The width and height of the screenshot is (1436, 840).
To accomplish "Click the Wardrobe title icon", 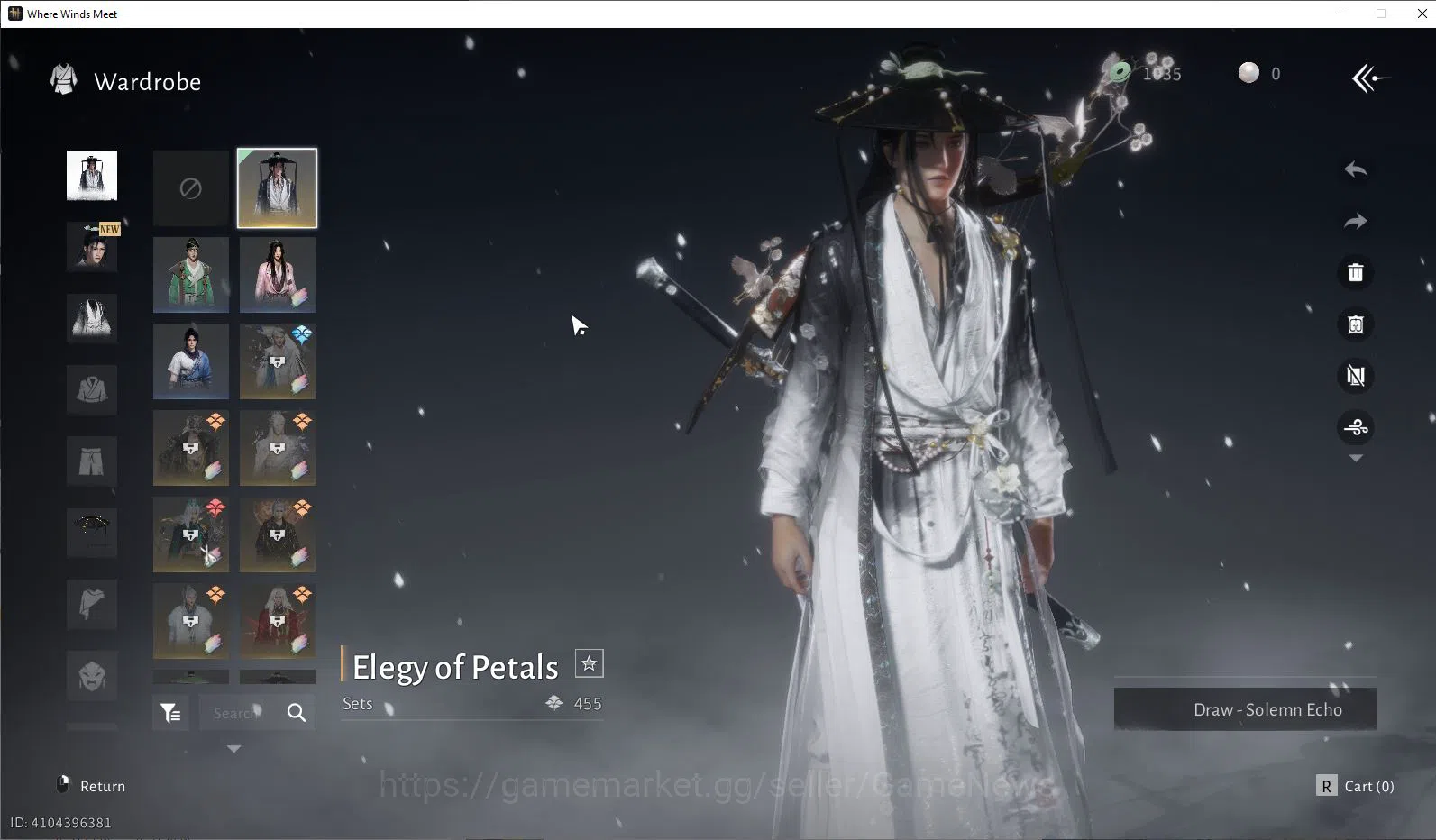I will coord(63,79).
